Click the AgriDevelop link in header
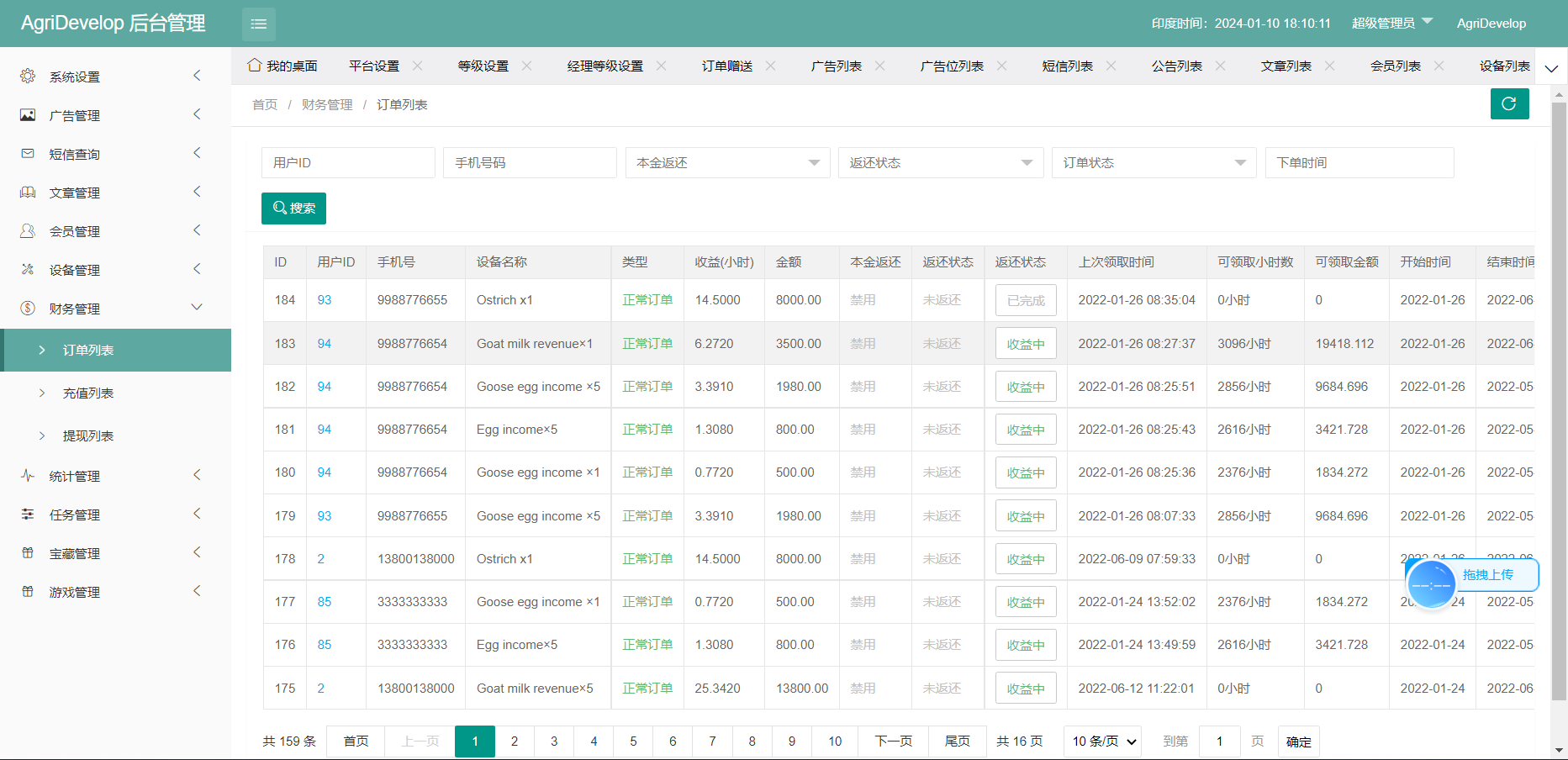This screenshot has height=760, width=1568. click(x=1491, y=24)
